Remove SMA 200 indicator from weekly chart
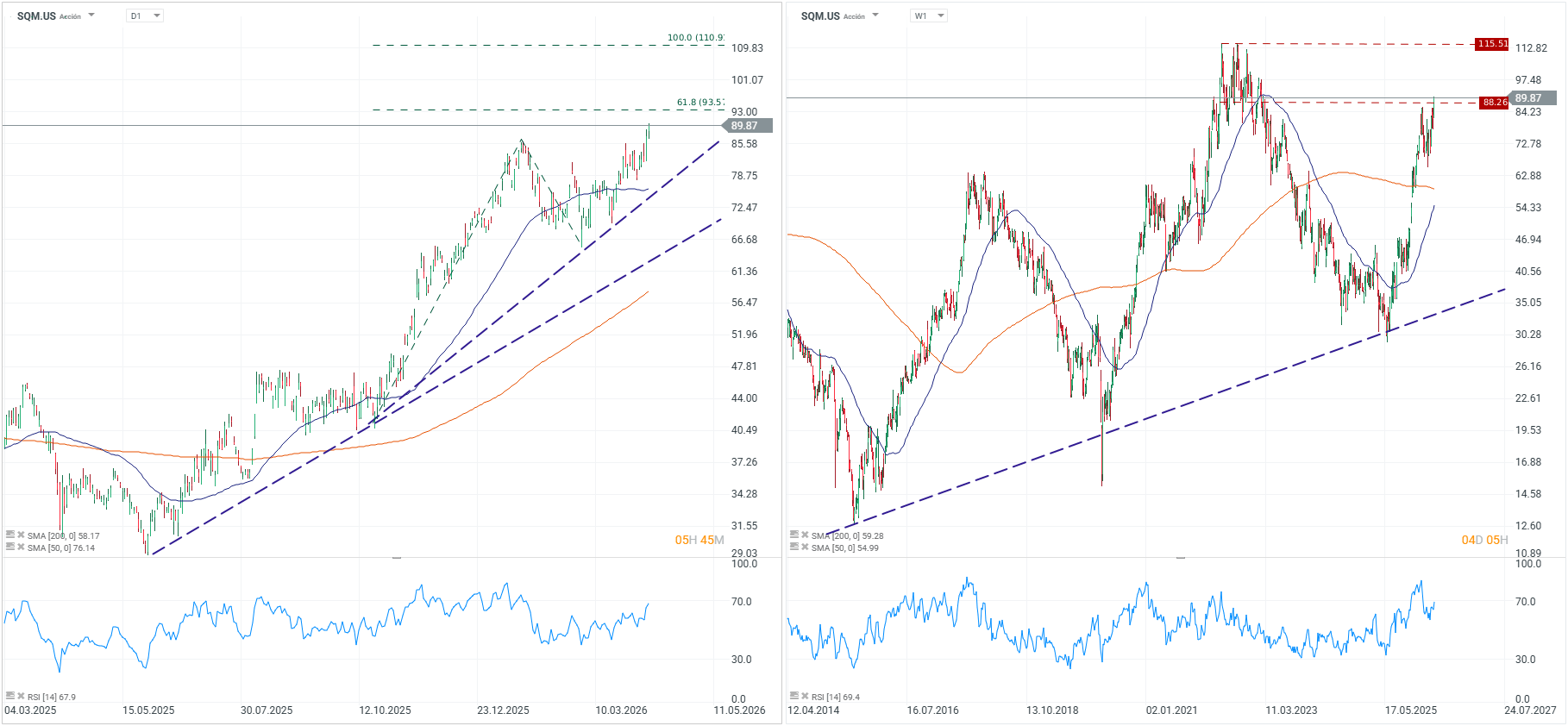Image resolution: width=1568 pixels, height=726 pixels. point(805,535)
